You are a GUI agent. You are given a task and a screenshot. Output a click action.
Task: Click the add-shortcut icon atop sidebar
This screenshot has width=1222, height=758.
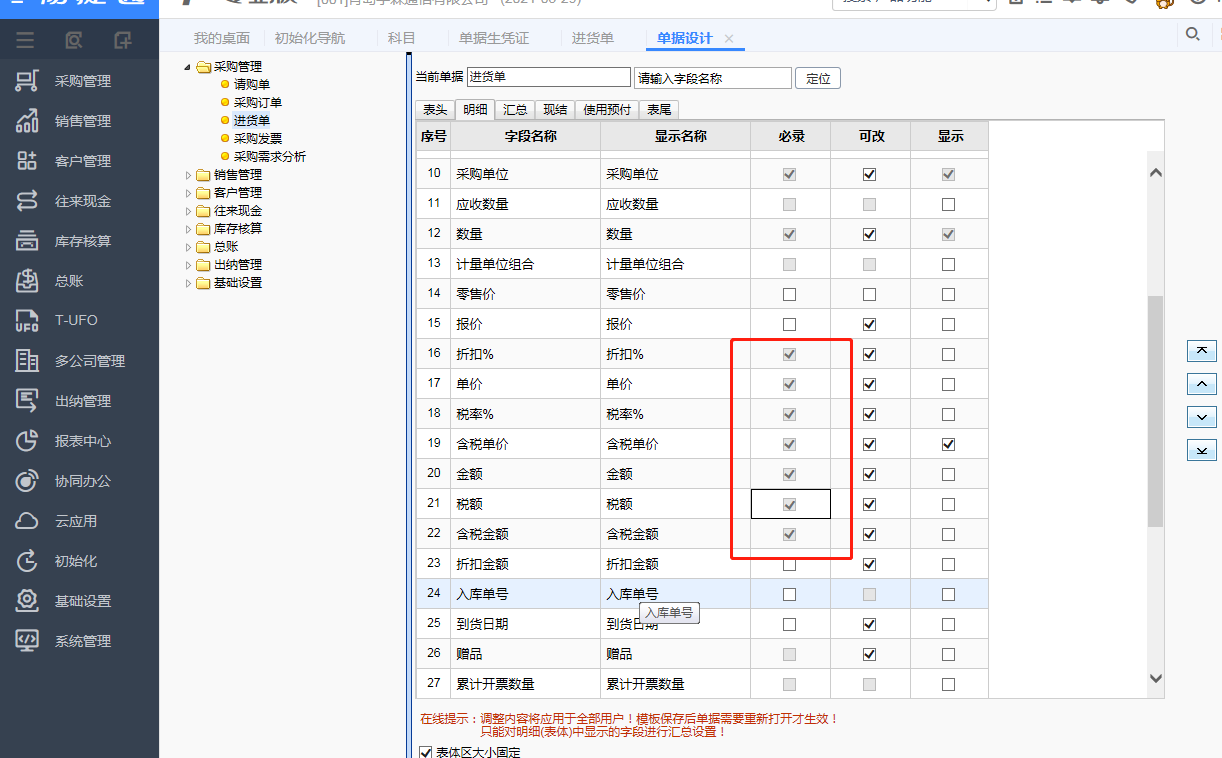[122, 40]
